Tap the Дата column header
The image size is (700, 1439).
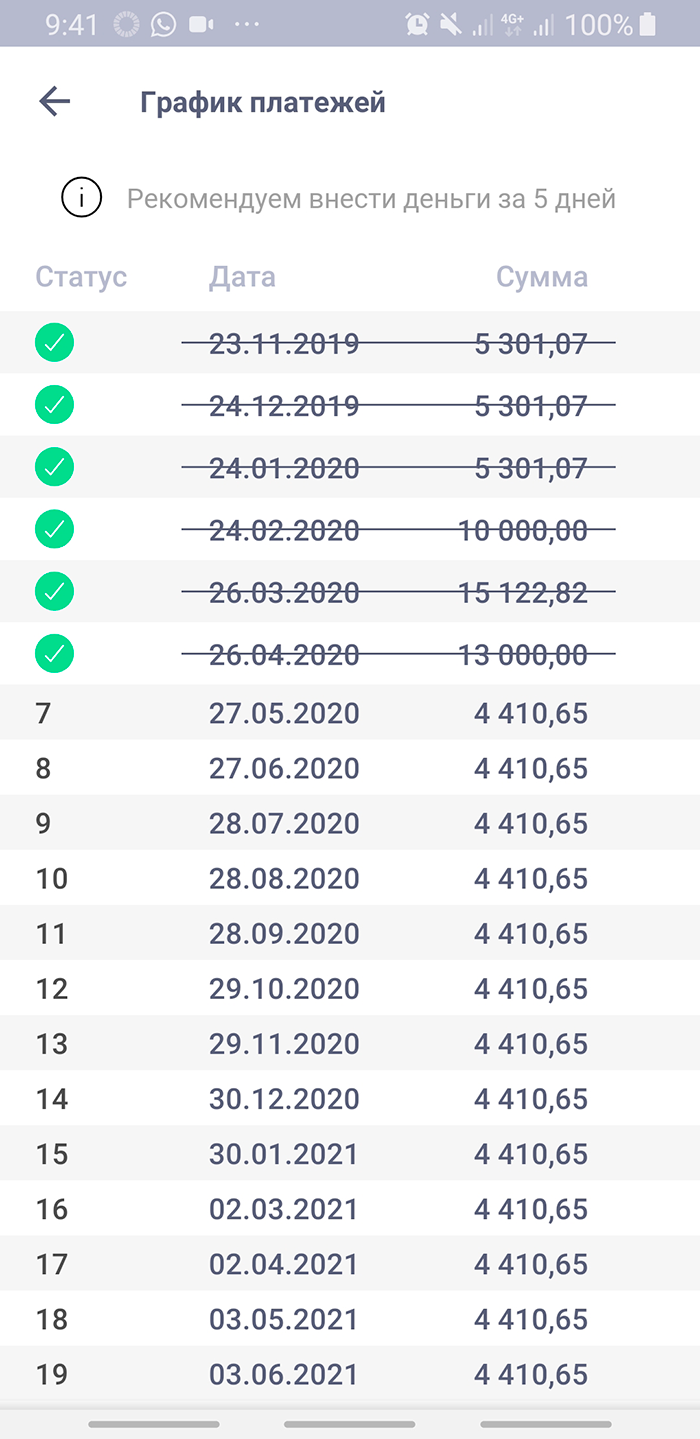coord(242,277)
